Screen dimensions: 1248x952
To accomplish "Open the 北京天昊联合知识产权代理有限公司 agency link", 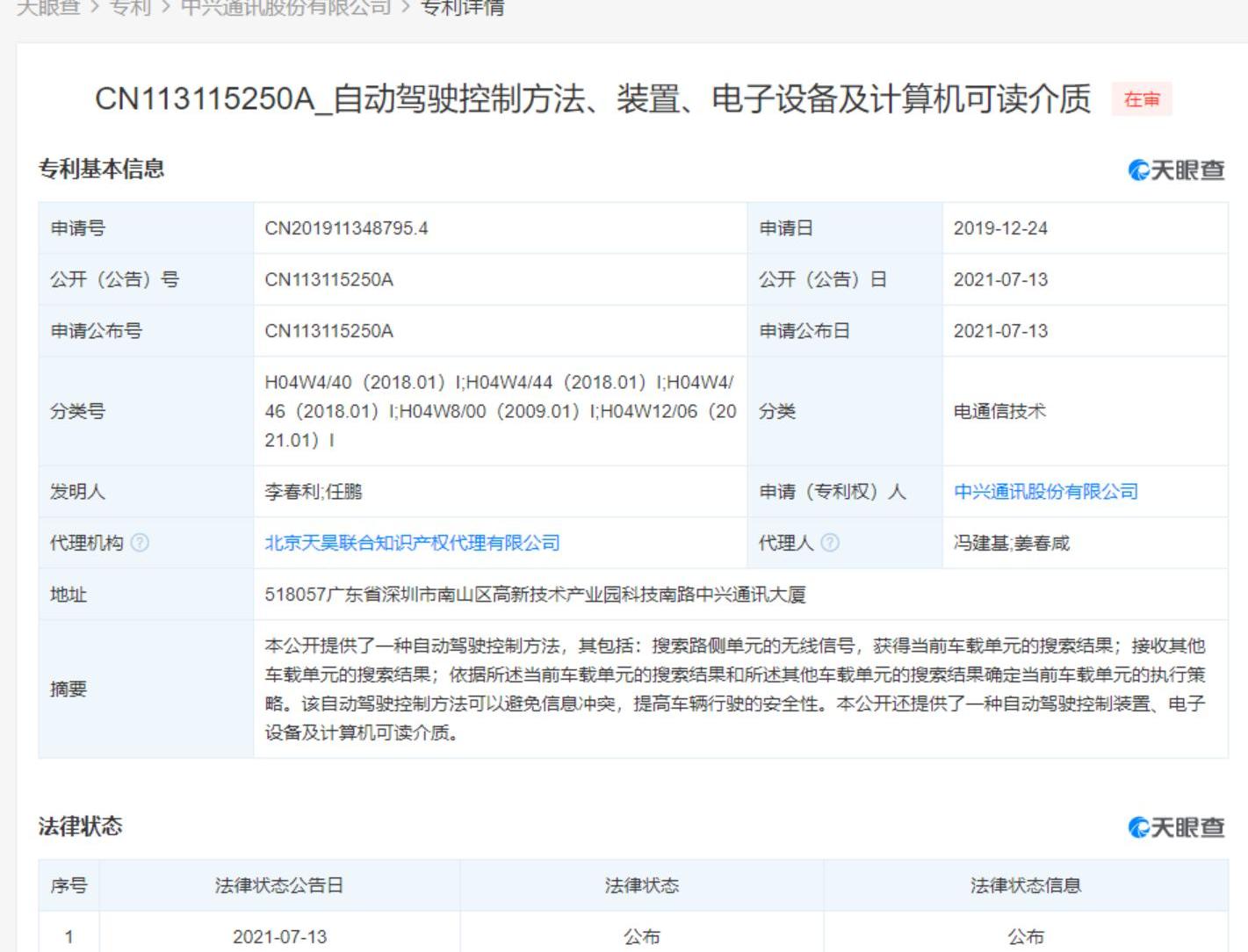I will click(x=413, y=543).
